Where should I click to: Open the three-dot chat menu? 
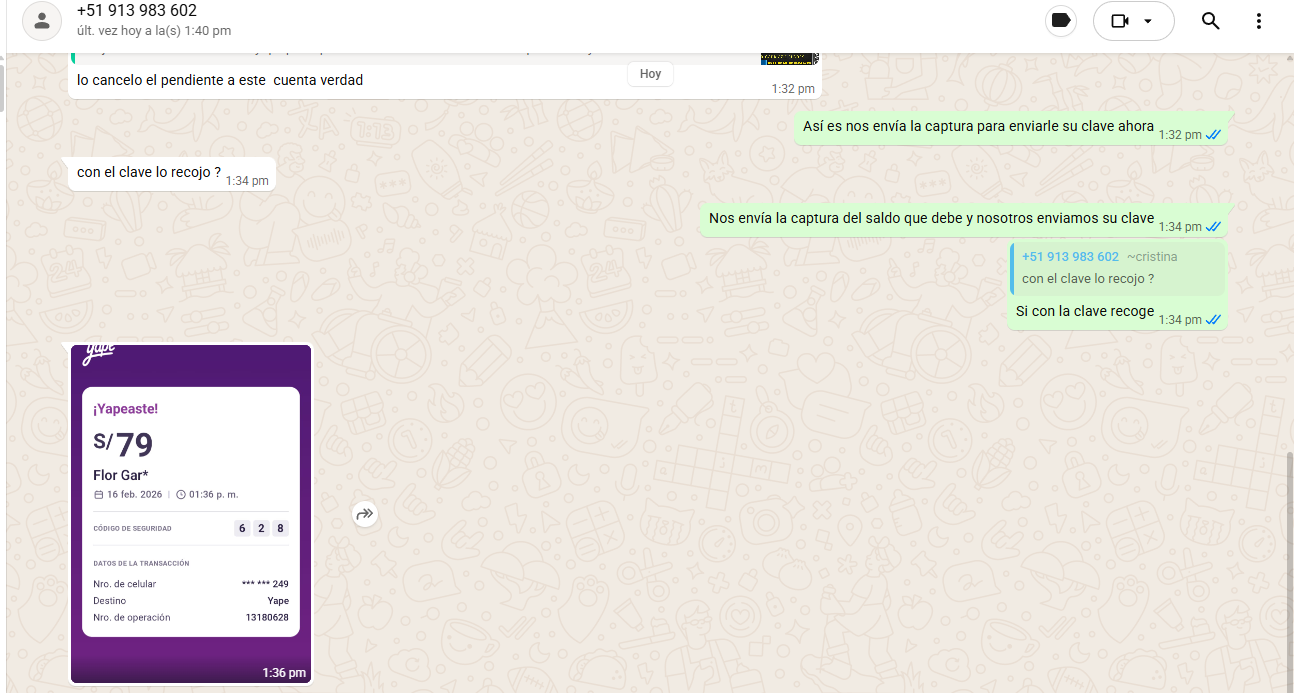(1258, 21)
